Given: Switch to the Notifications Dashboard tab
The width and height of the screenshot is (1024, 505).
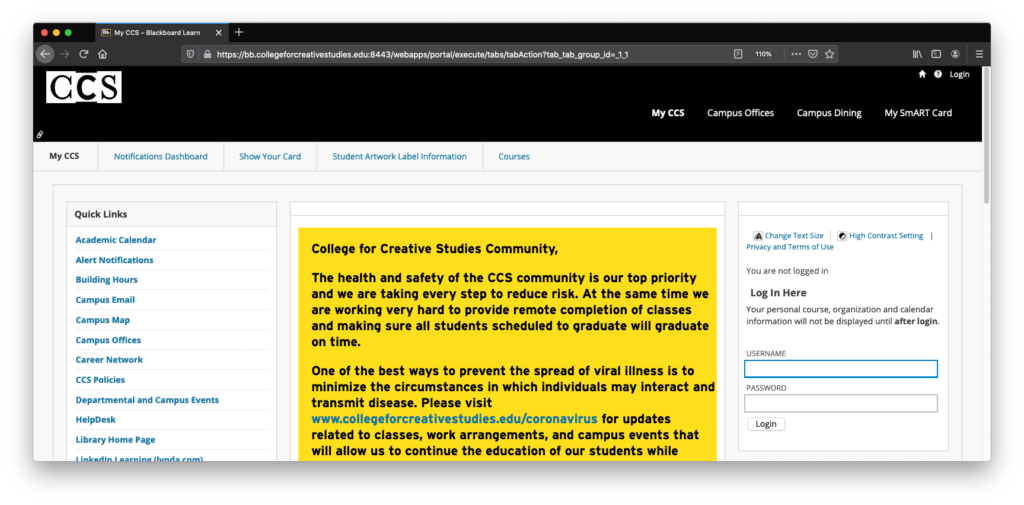Looking at the screenshot, I should [x=160, y=156].
